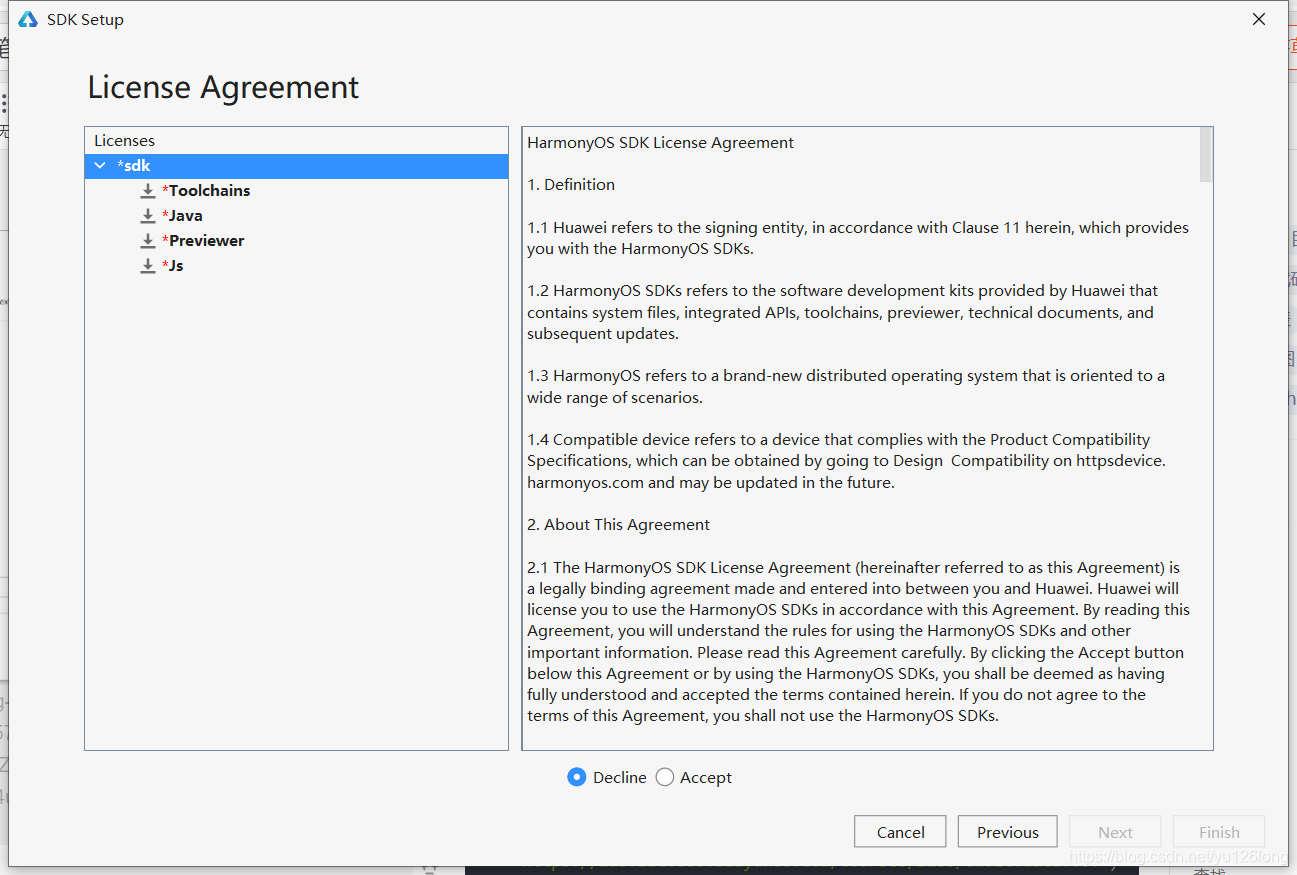Screen dimensions: 1297x875
Task: Click the SDK Setup app logo icon
Action: pyautogui.click(x=28, y=20)
